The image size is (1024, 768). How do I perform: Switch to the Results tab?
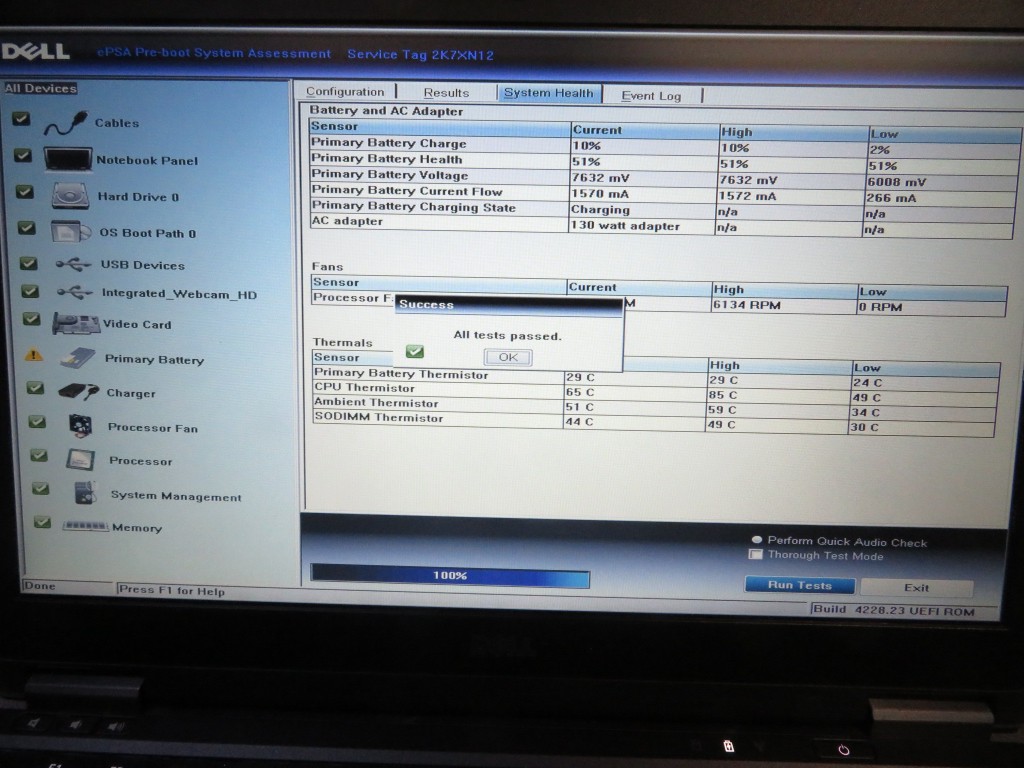point(446,93)
